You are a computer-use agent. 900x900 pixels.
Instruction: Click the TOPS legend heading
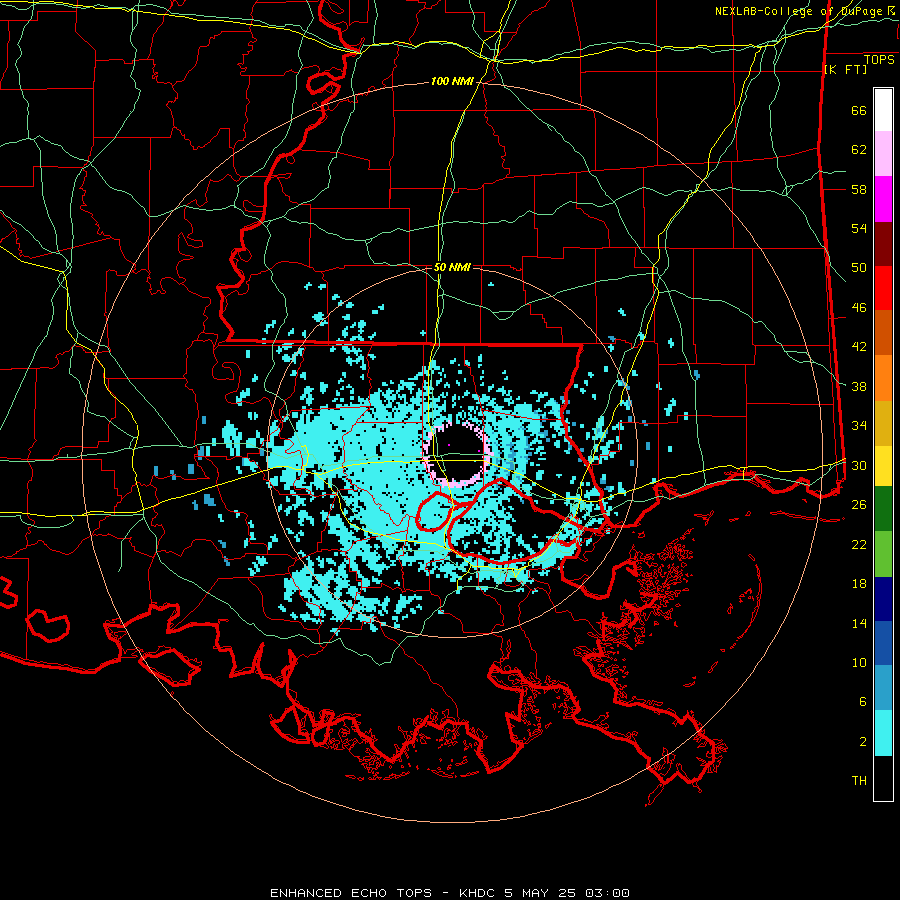pos(879,60)
